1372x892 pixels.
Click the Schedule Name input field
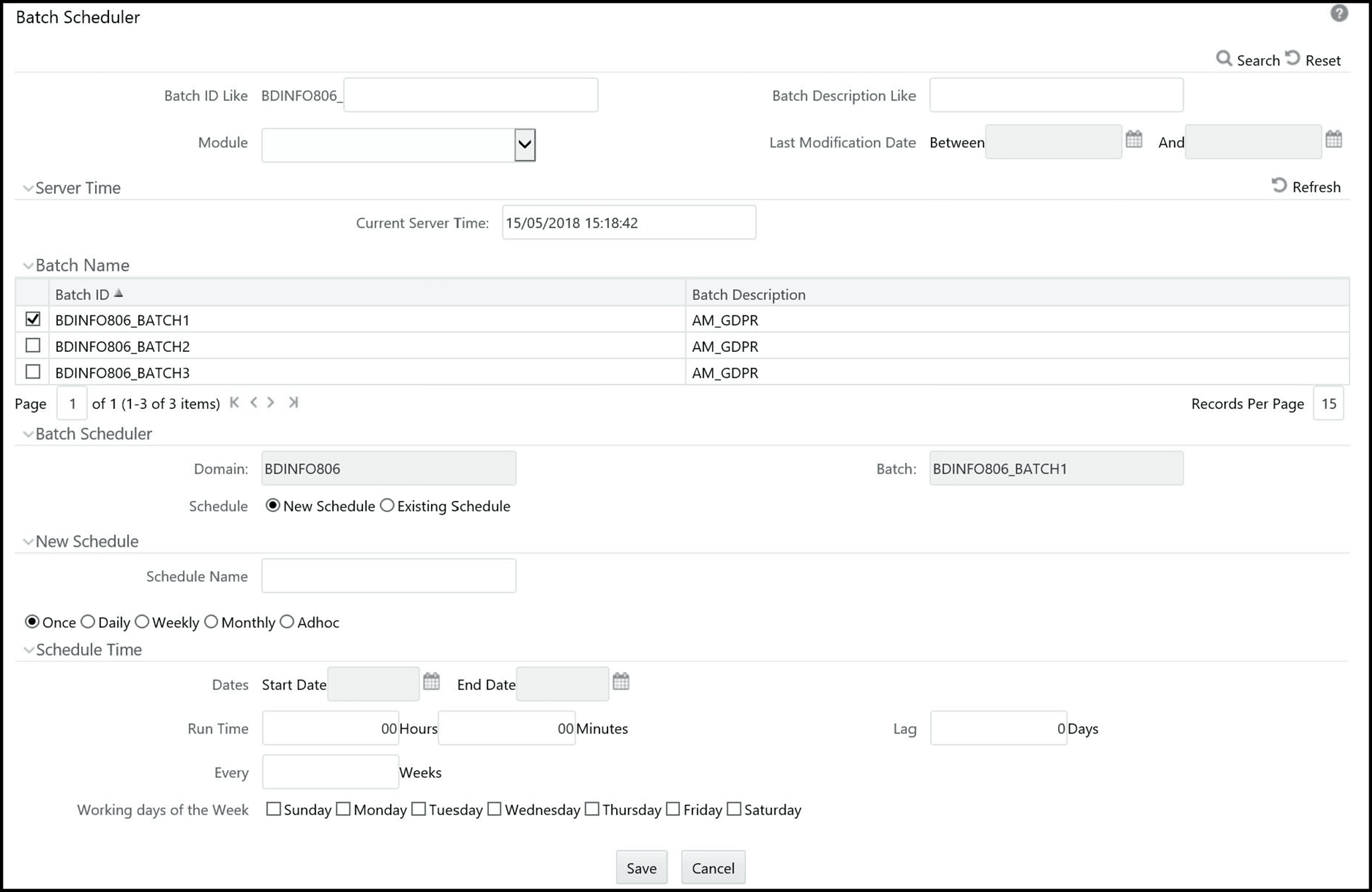click(x=389, y=575)
